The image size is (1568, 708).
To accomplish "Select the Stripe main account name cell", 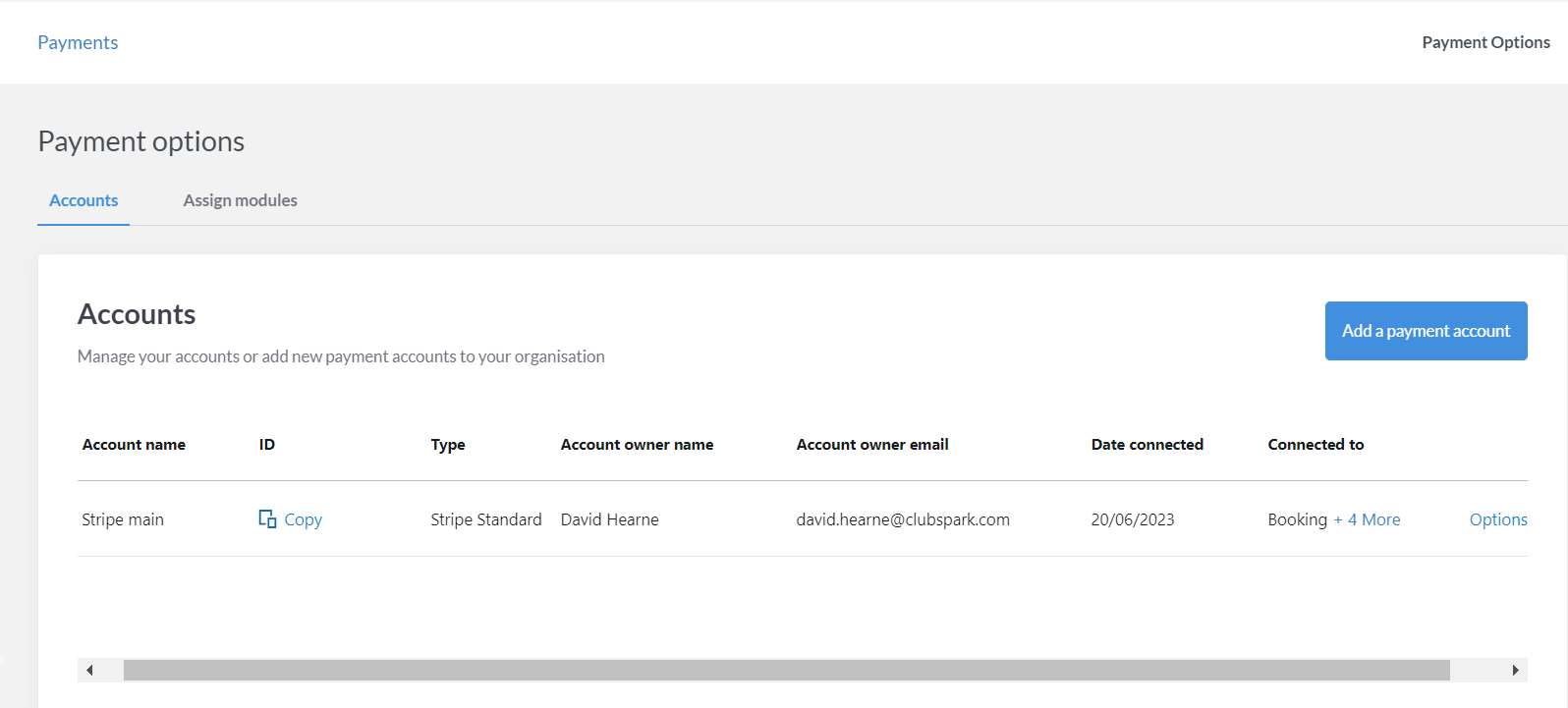I will [x=123, y=519].
